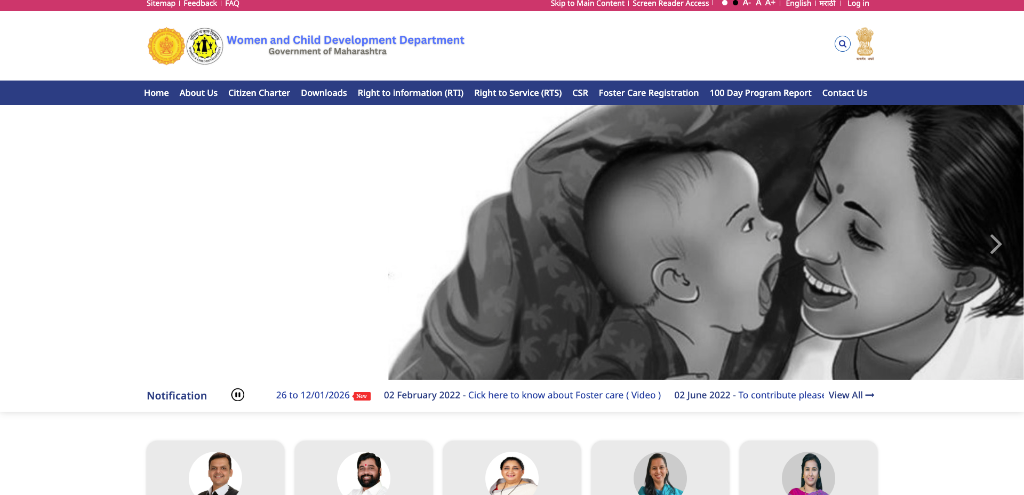This screenshot has height=495, width=1024.
Task: Click third official's portrait, woman with glasses
Action: tap(511, 473)
